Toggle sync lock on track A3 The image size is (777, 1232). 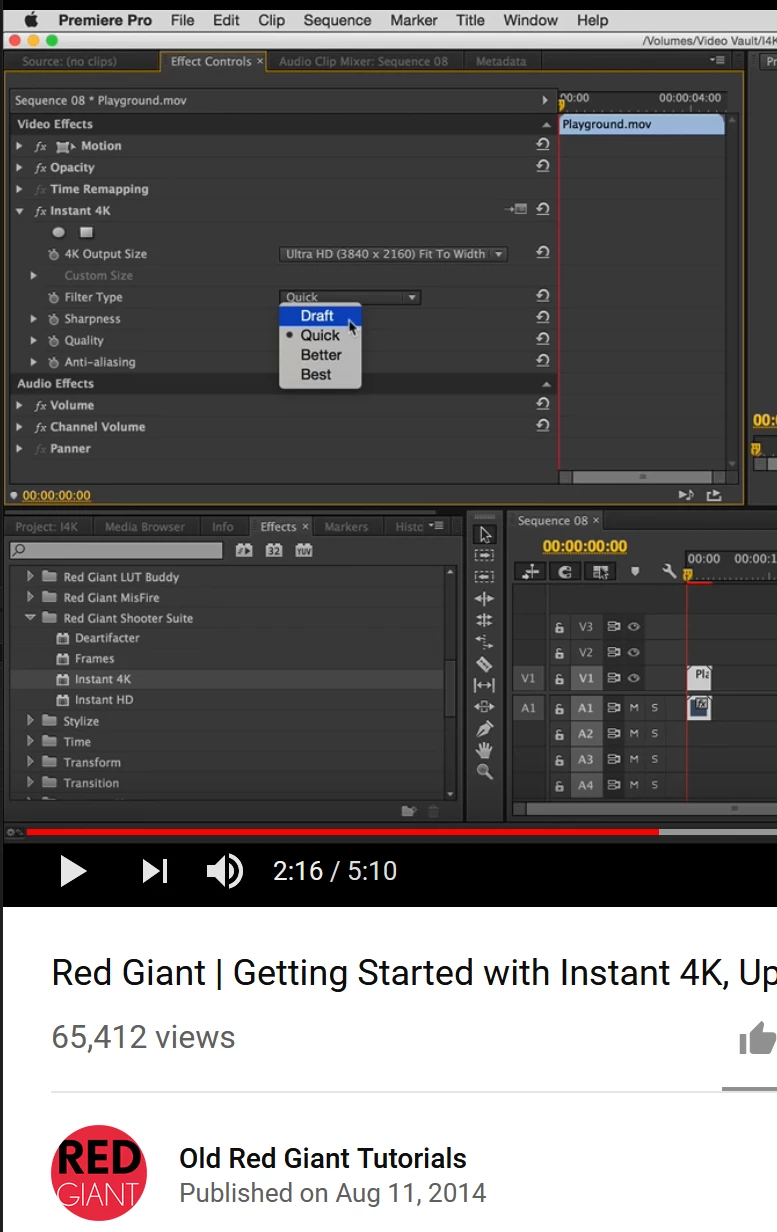(x=613, y=760)
